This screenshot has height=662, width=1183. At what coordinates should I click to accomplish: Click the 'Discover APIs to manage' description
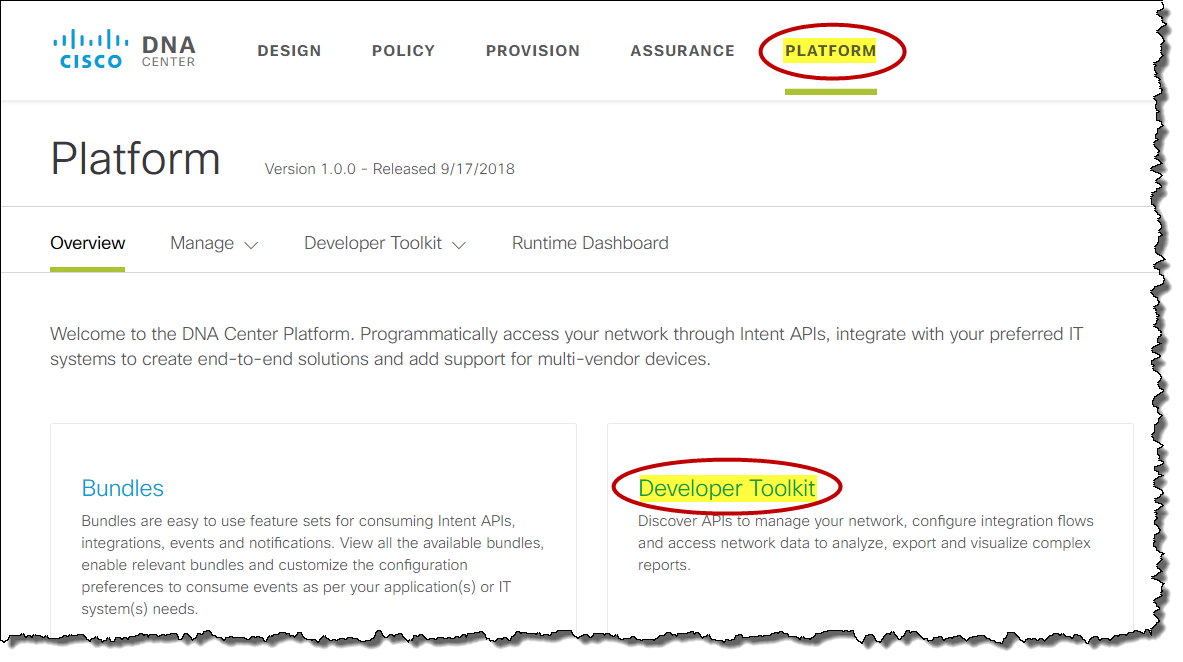click(865, 543)
